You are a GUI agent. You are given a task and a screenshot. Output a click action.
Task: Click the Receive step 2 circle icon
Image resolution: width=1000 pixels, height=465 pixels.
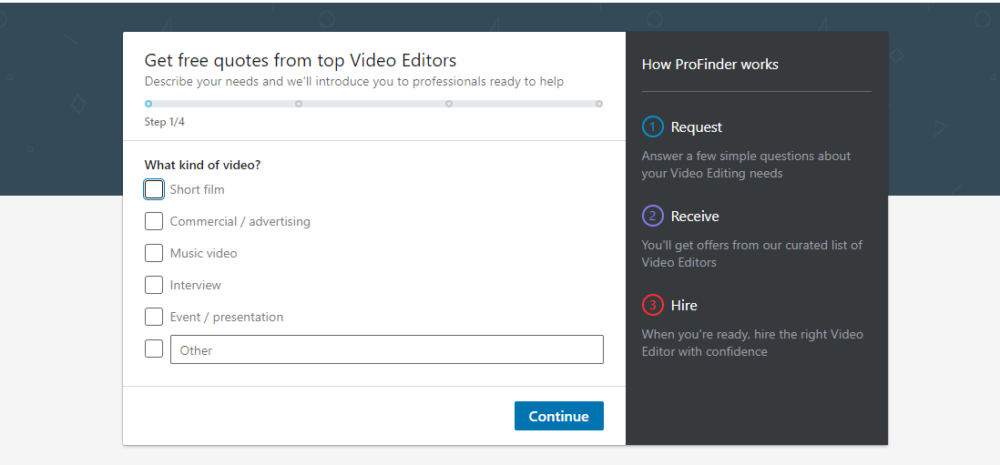[x=652, y=216]
